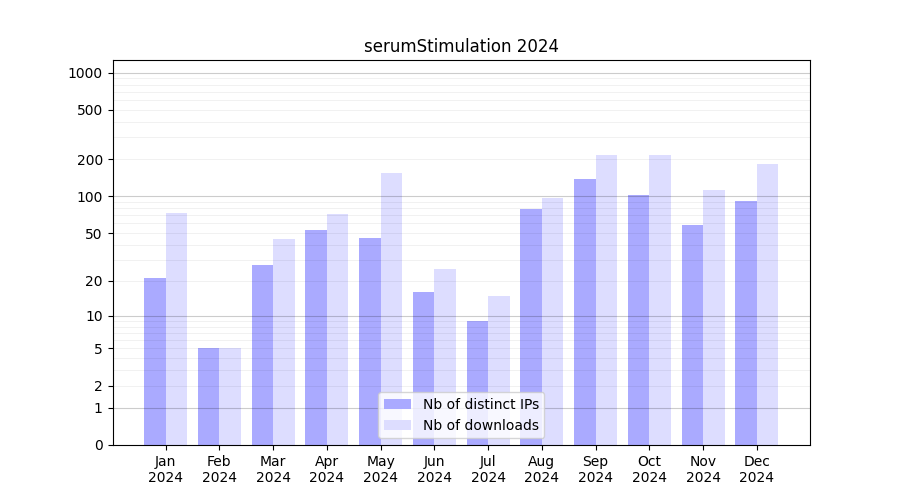Click the 'Mar 2024' x-axis label
The image size is (900, 500).
click(x=273, y=469)
